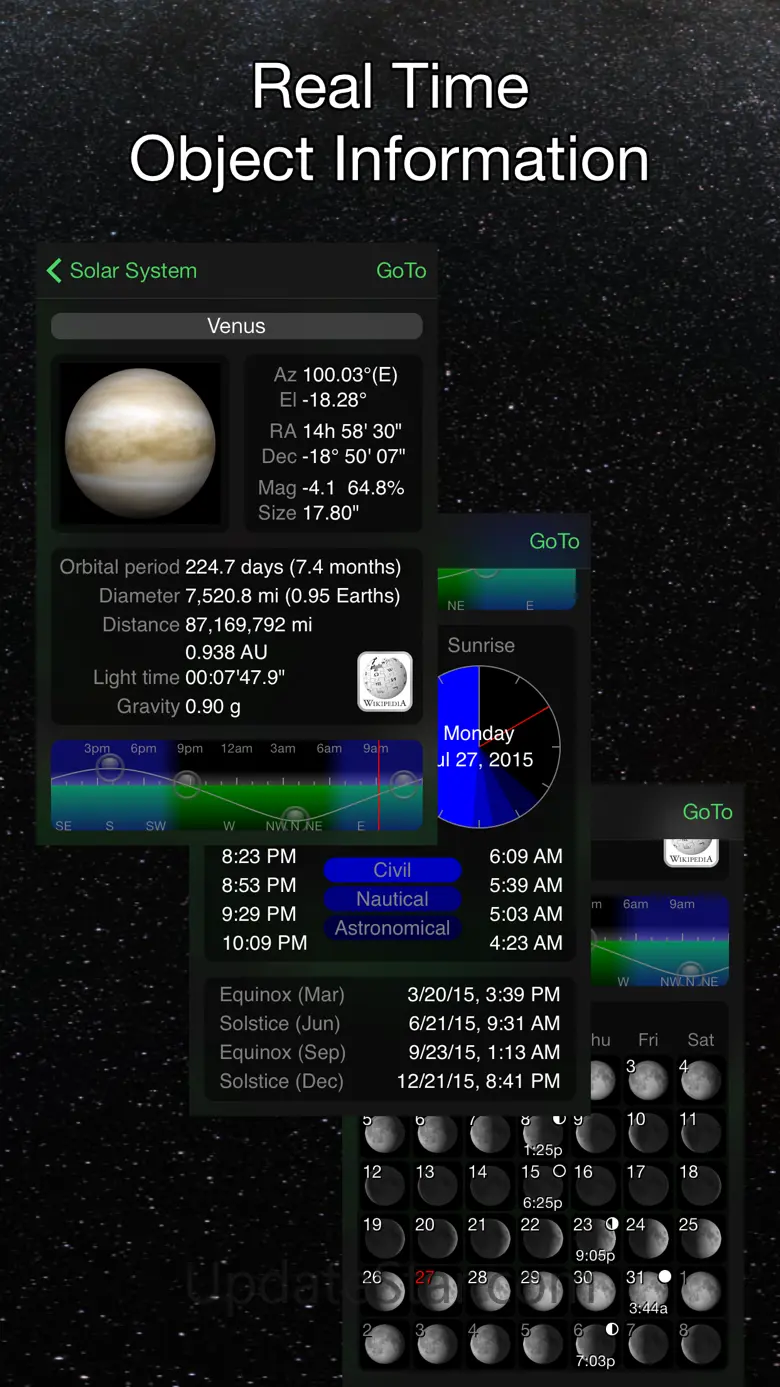780x1387 pixels.
Task: Select the moon icon for day 27
Action: pyautogui.click(x=437, y=1291)
